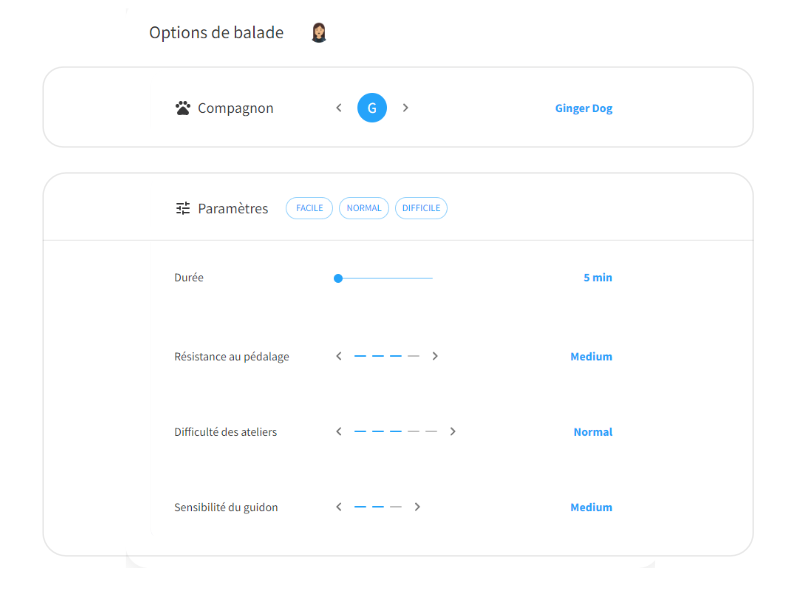Click the Normal value for Difficulté des ateliers

click(x=593, y=432)
